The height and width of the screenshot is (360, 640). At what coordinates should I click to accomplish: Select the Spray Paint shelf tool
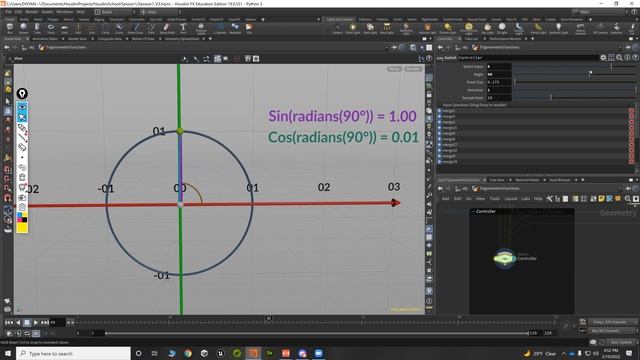point(167,28)
